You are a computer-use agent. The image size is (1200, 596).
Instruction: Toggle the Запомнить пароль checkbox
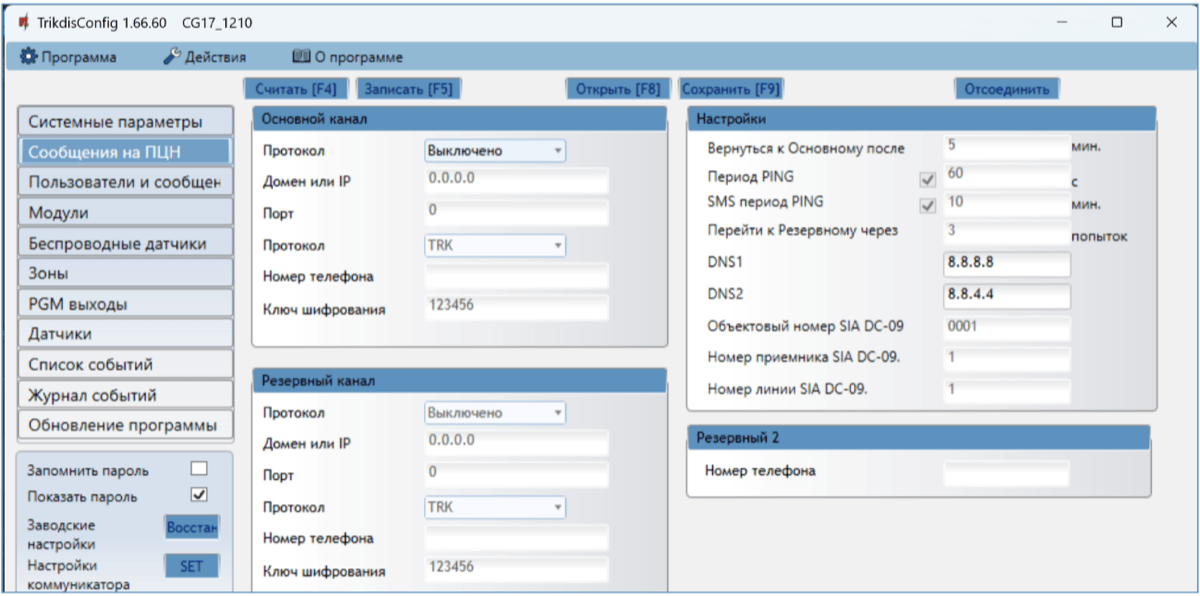click(199, 468)
